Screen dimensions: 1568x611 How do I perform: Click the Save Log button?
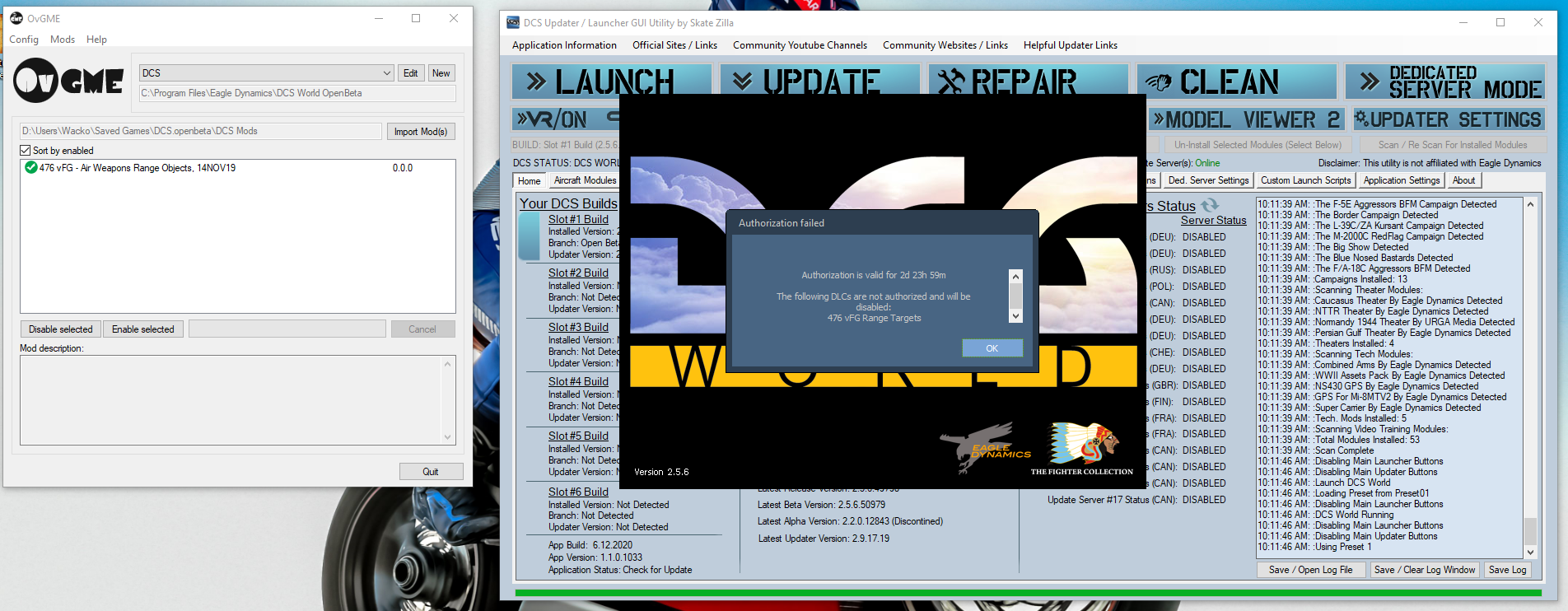tap(1507, 570)
